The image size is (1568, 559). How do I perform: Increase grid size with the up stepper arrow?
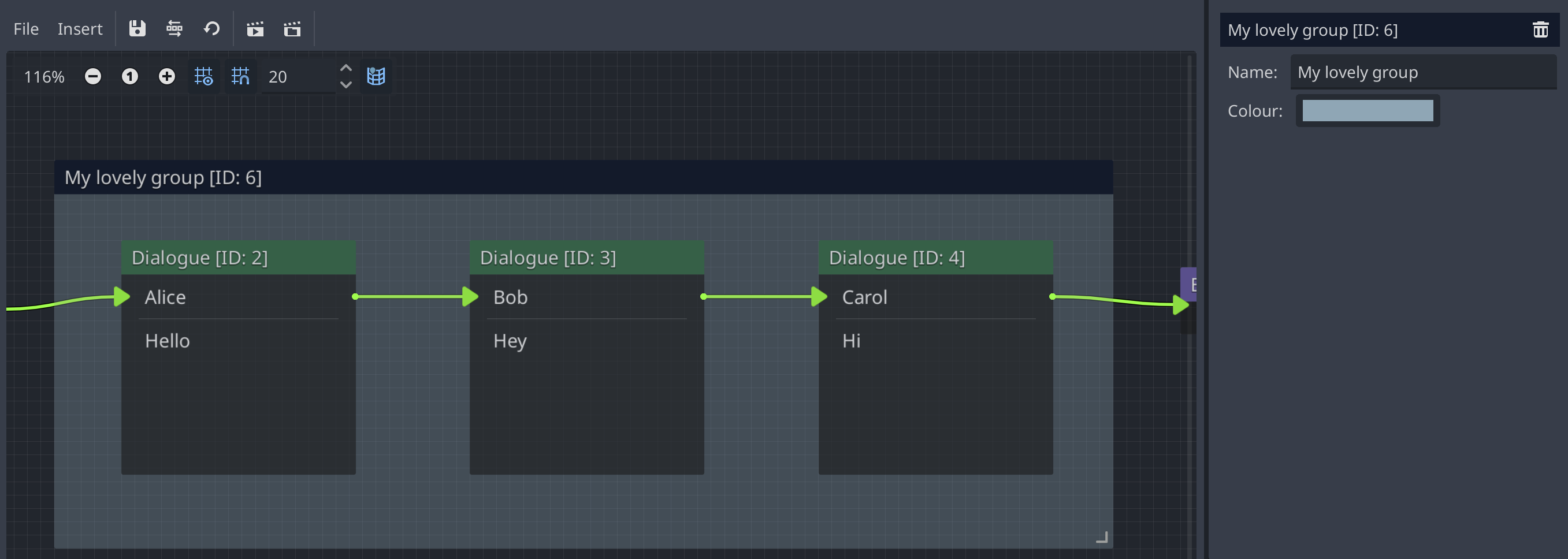point(345,68)
